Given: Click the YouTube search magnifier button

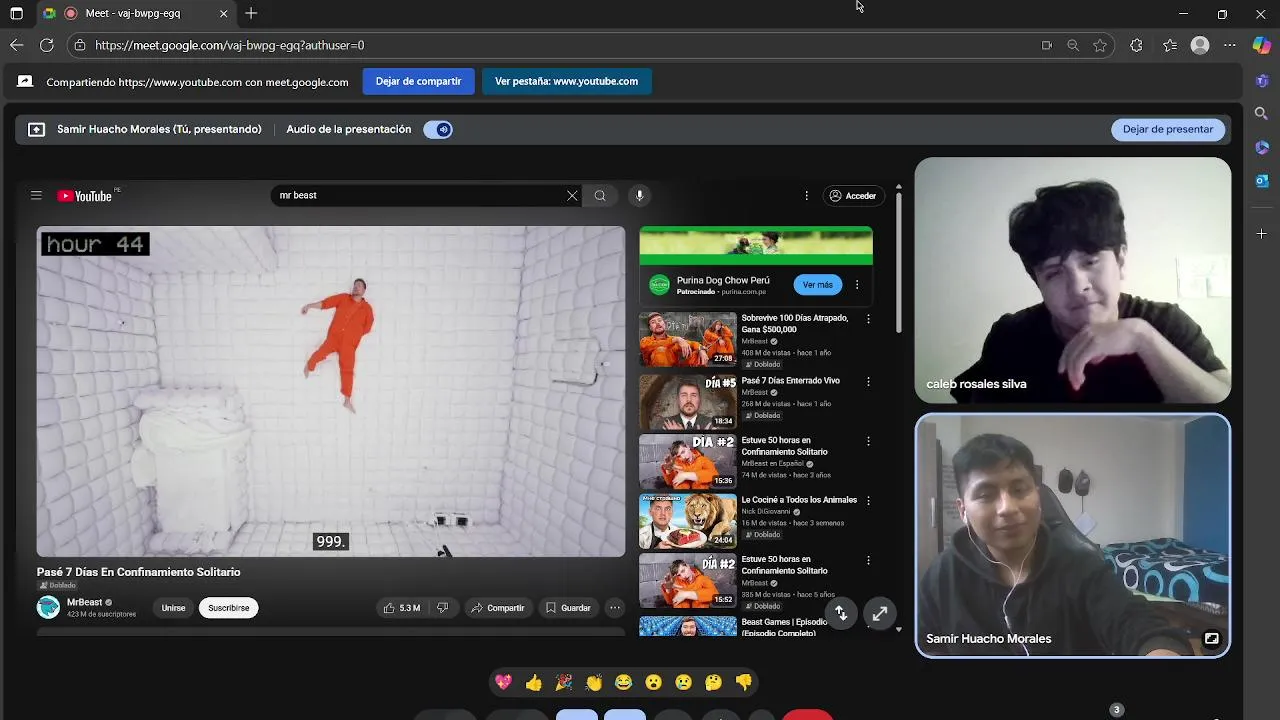Looking at the screenshot, I should pyautogui.click(x=600, y=196).
